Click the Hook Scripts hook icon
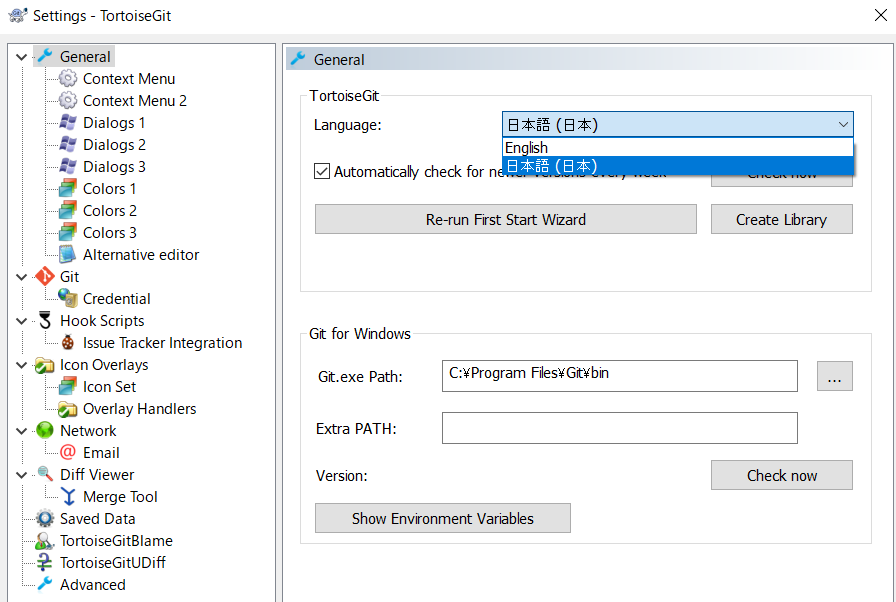This screenshot has height=602, width=896. (45, 321)
